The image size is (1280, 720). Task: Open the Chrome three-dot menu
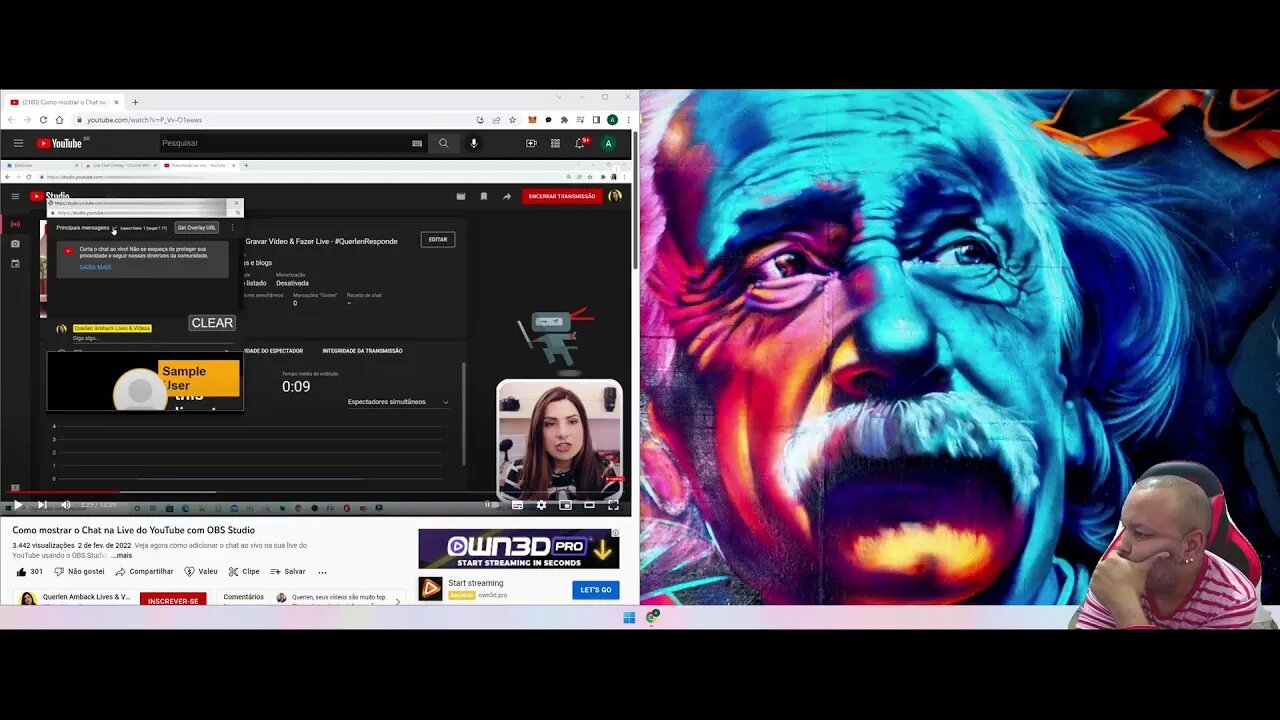[627, 120]
